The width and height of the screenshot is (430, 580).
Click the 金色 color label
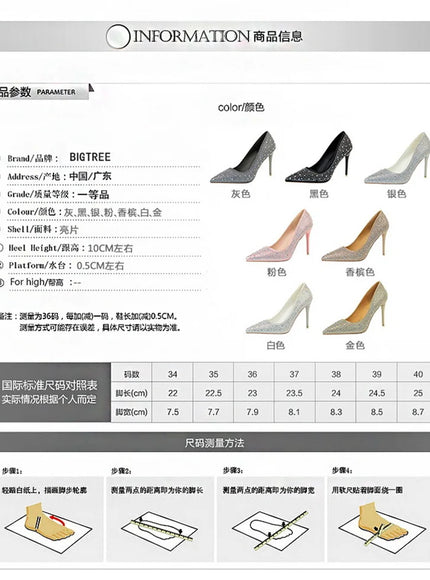355,345
